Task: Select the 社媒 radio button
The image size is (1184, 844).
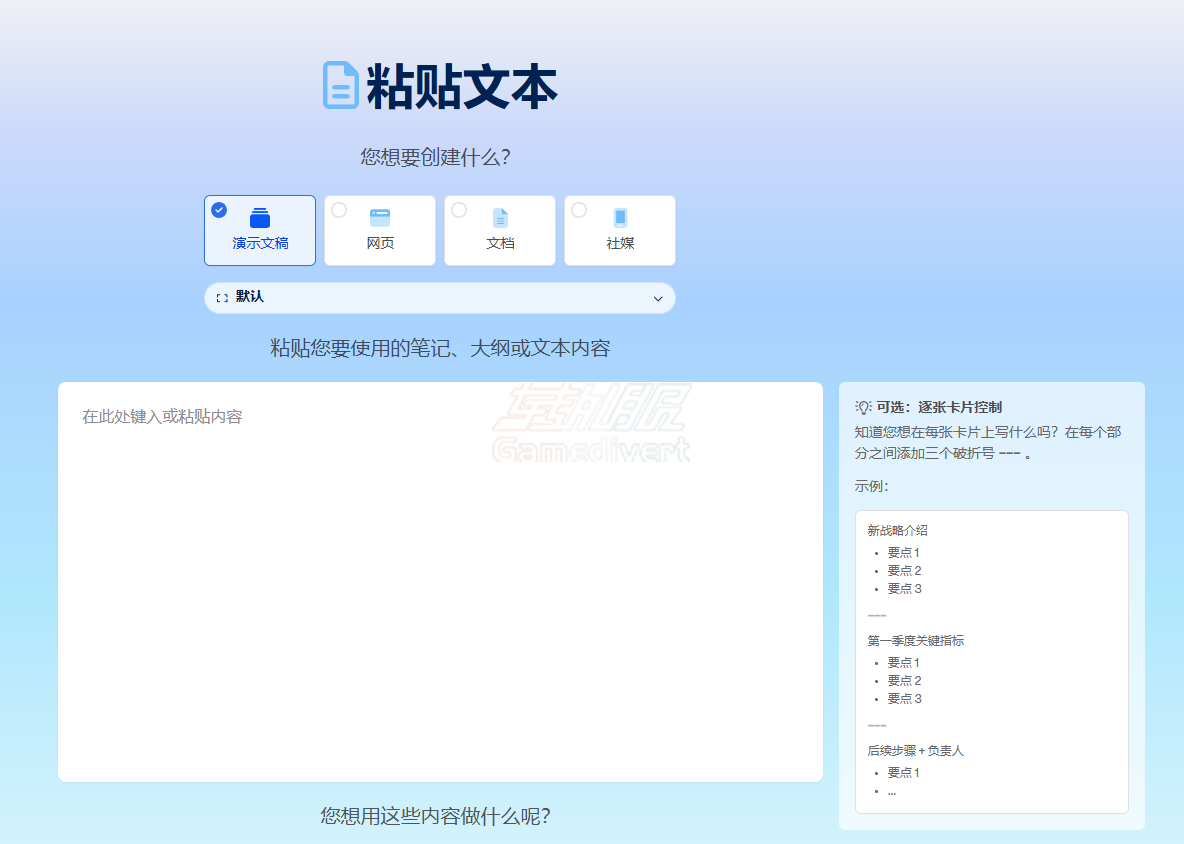Action: coord(577,208)
